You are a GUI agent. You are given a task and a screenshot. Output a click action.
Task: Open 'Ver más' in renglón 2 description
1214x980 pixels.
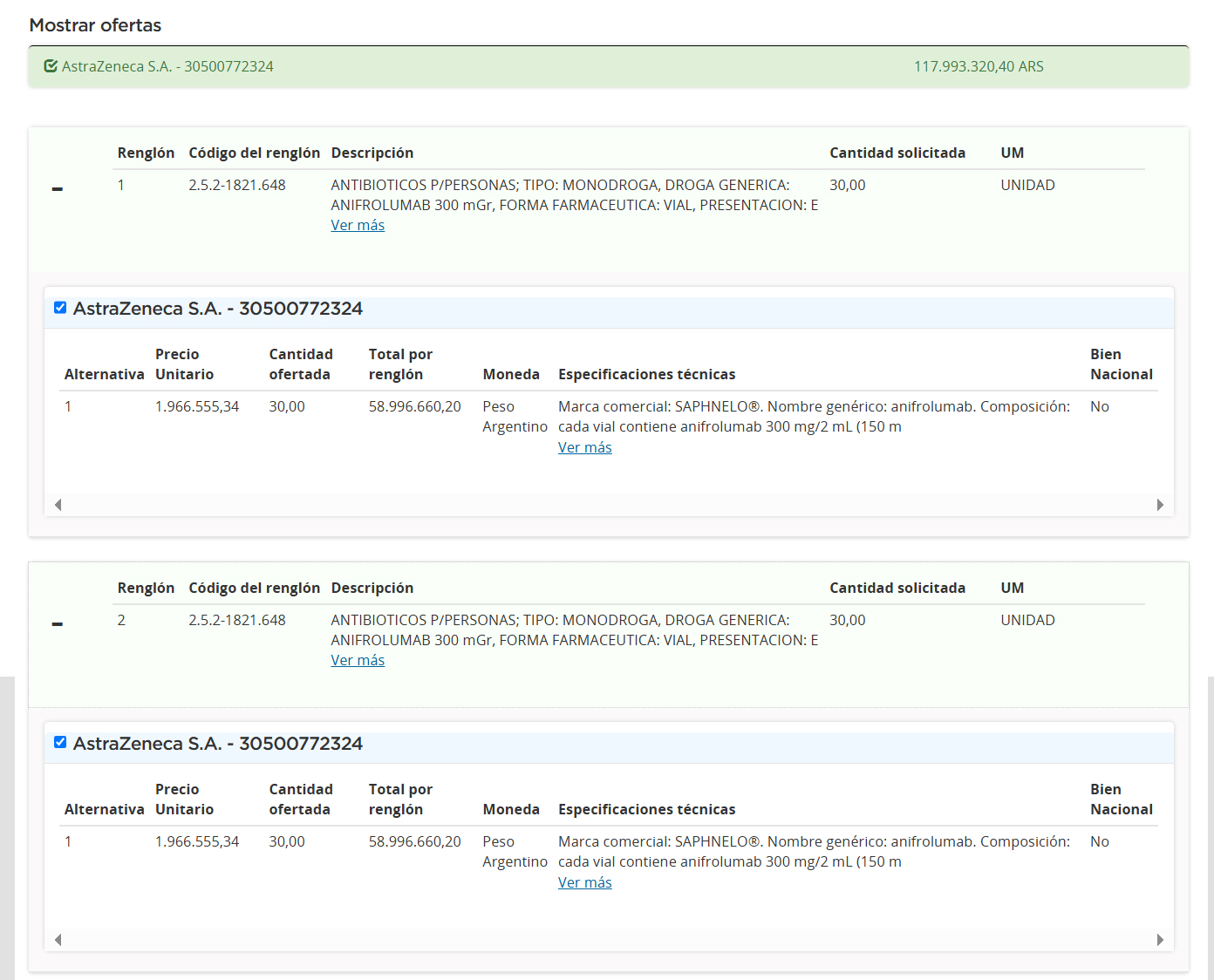point(358,660)
